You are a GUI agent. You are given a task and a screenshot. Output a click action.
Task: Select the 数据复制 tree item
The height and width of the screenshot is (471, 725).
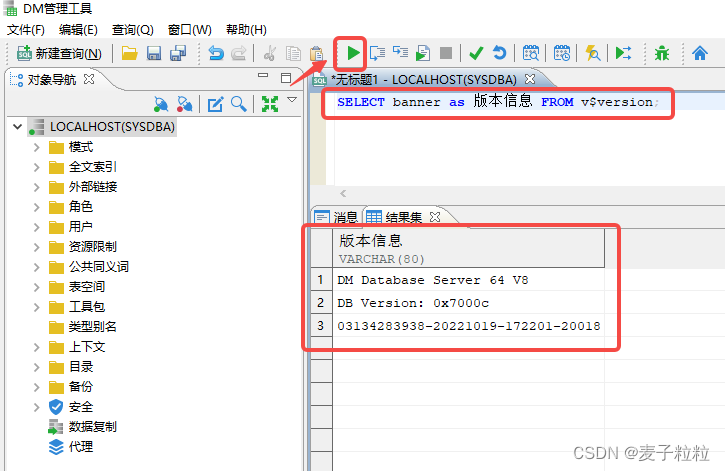(83, 427)
